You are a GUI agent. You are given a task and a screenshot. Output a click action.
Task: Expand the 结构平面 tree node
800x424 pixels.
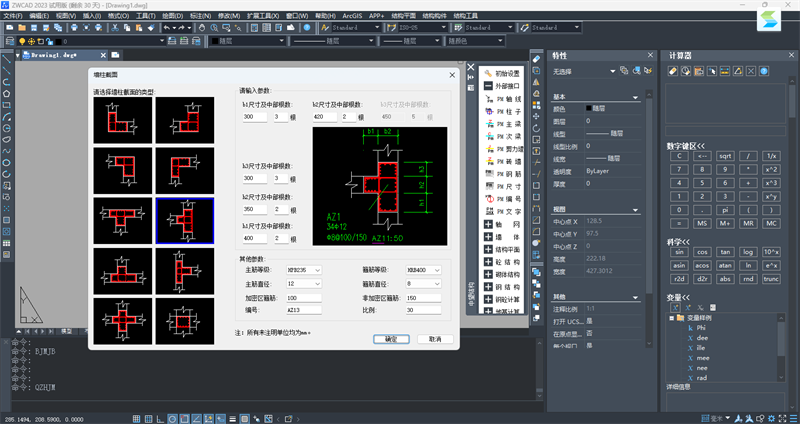(488, 248)
